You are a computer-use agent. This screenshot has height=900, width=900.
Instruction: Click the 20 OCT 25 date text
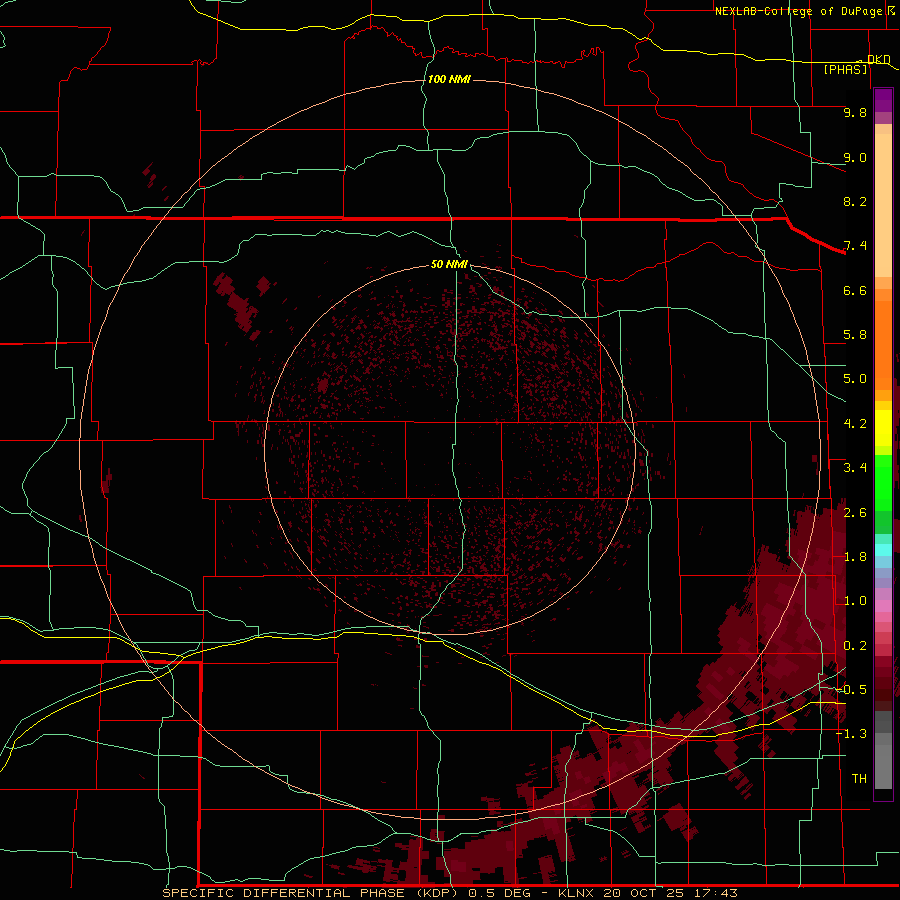coord(645,893)
